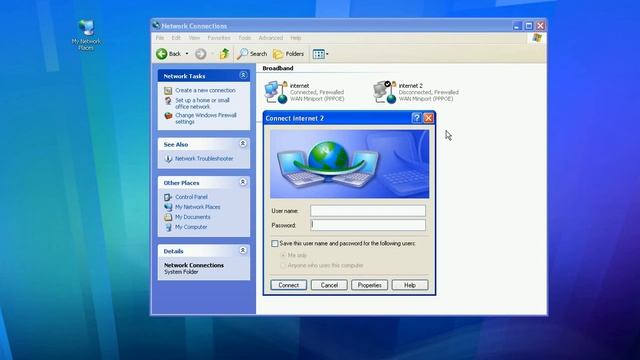The image size is (640, 360).
Task: Select the "internet 2" connection icon
Action: tap(384, 92)
